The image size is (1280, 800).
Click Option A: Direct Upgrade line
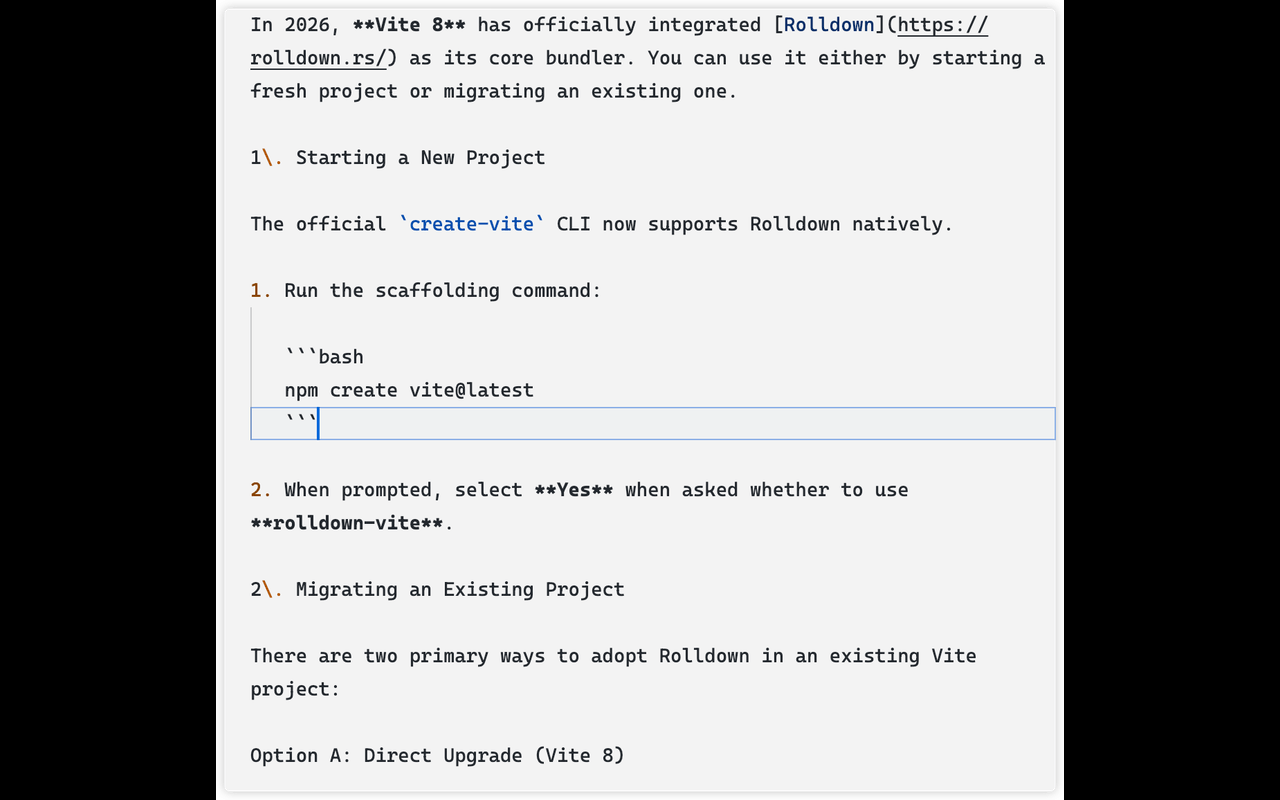[437, 755]
